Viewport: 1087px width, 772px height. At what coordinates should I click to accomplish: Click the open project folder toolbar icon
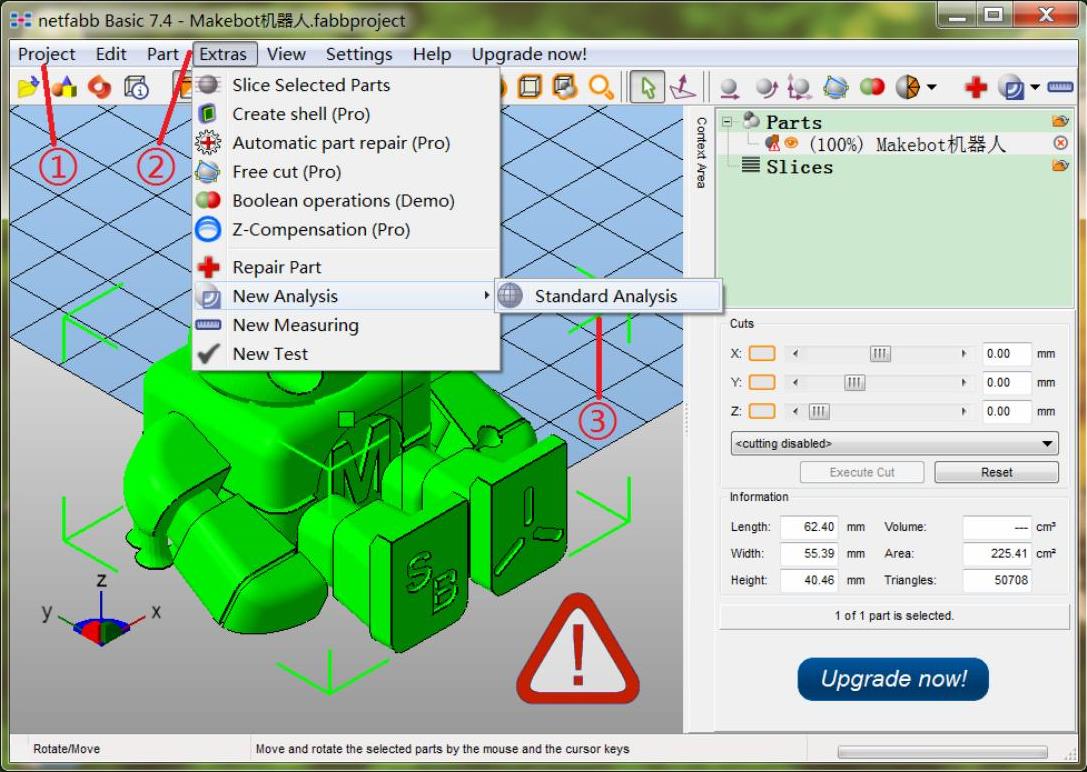(28, 87)
